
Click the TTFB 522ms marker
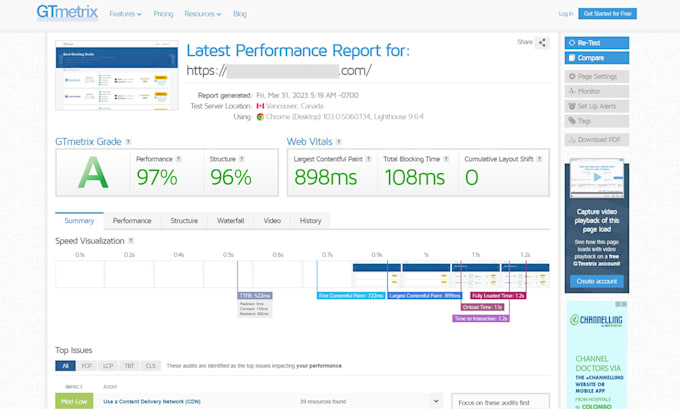click(255, 296)
